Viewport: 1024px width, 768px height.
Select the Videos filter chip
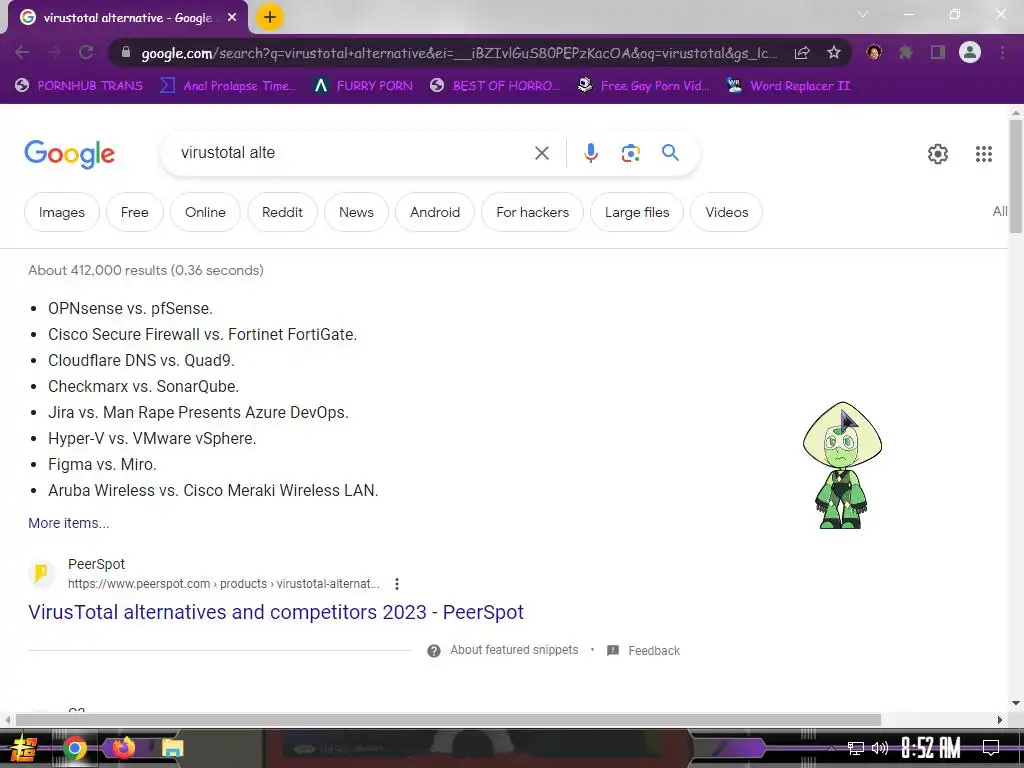726,212
